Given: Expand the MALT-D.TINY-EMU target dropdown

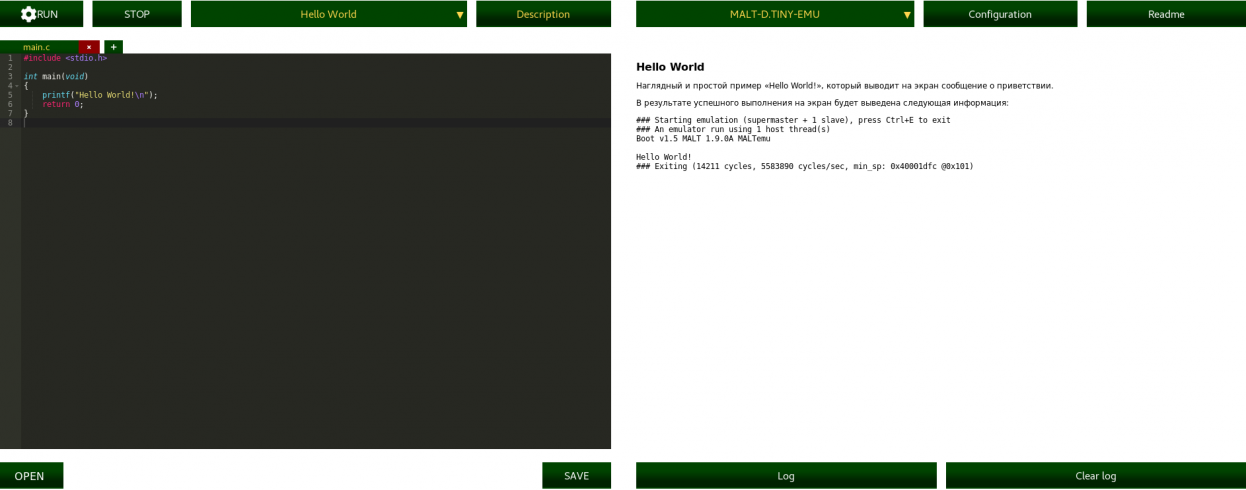Looking at the screenshot, I should pyautogui.click(x=775, y=14).
